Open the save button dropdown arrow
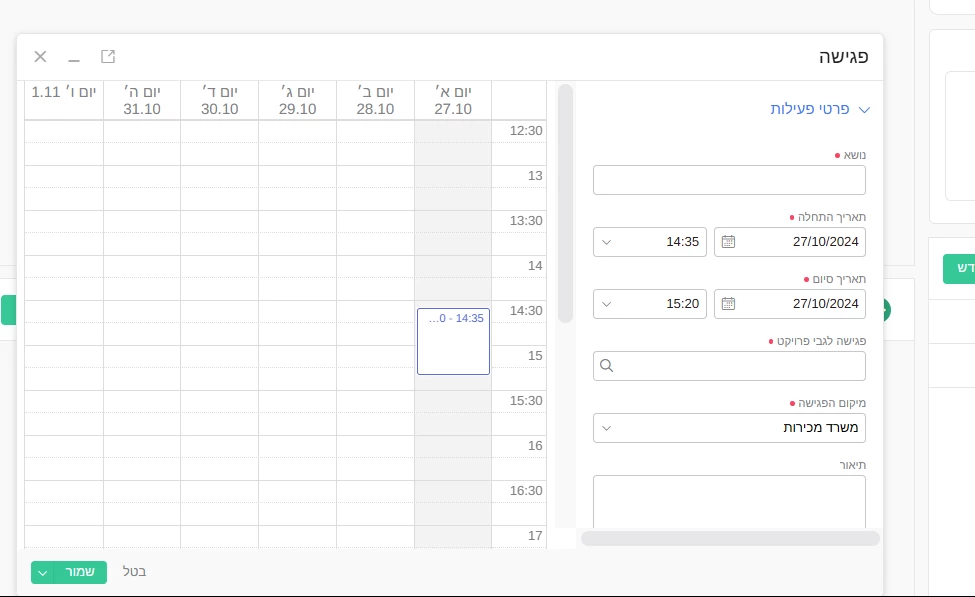Screen dimensions: 975x597 click(43, 572)
